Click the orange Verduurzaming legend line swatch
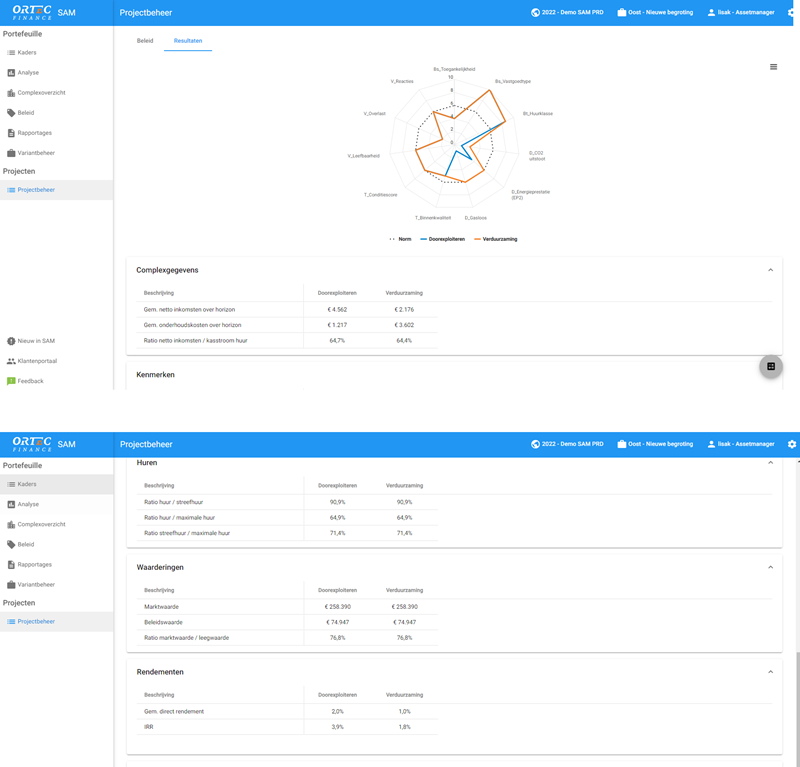Screen dimensions: 800x767 (x=478, y=239)
